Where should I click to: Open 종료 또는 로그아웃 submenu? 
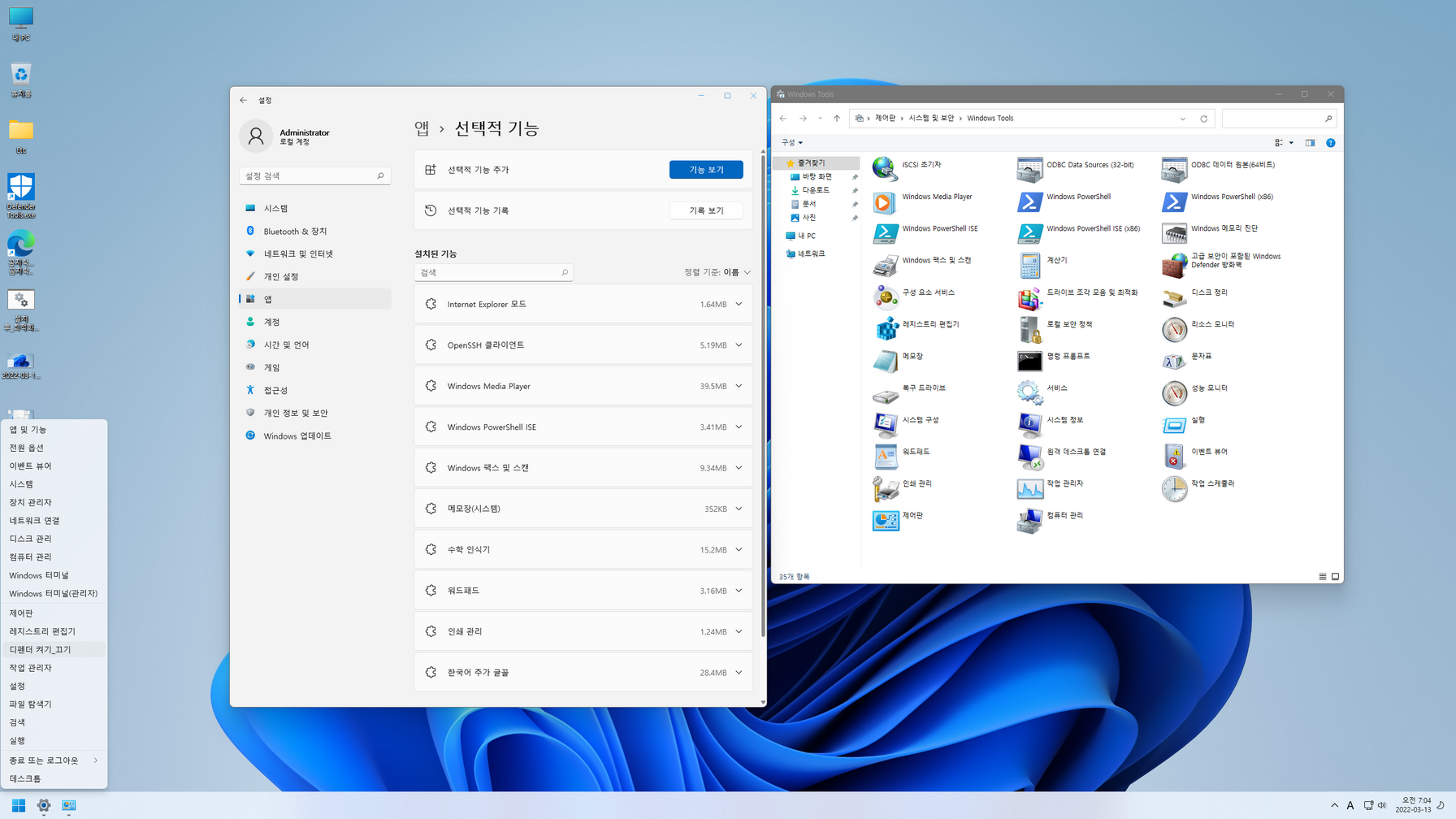54,760
